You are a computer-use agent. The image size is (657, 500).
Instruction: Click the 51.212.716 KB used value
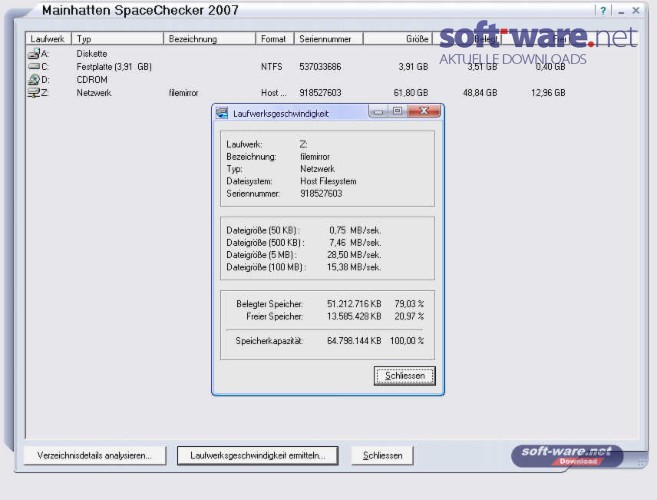(x=354, y=303)
